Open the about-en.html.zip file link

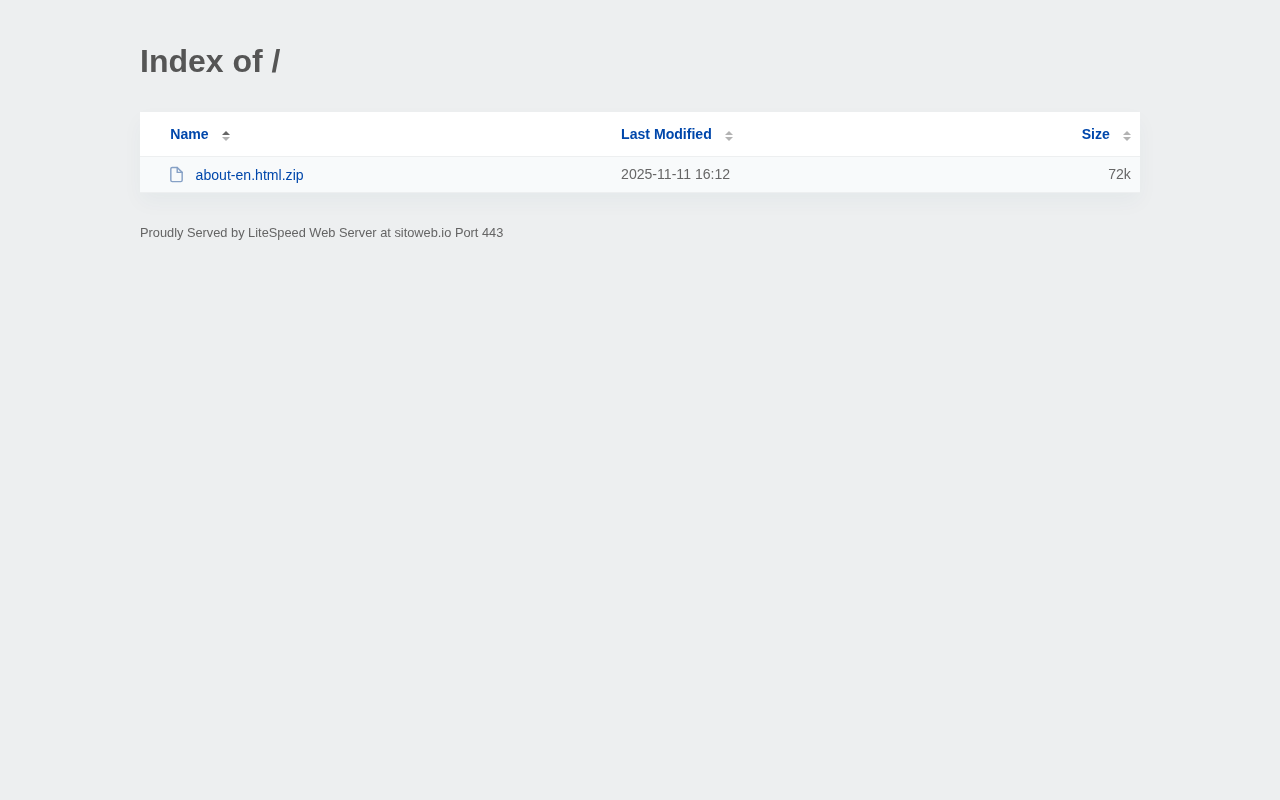[x=249, y=175]
